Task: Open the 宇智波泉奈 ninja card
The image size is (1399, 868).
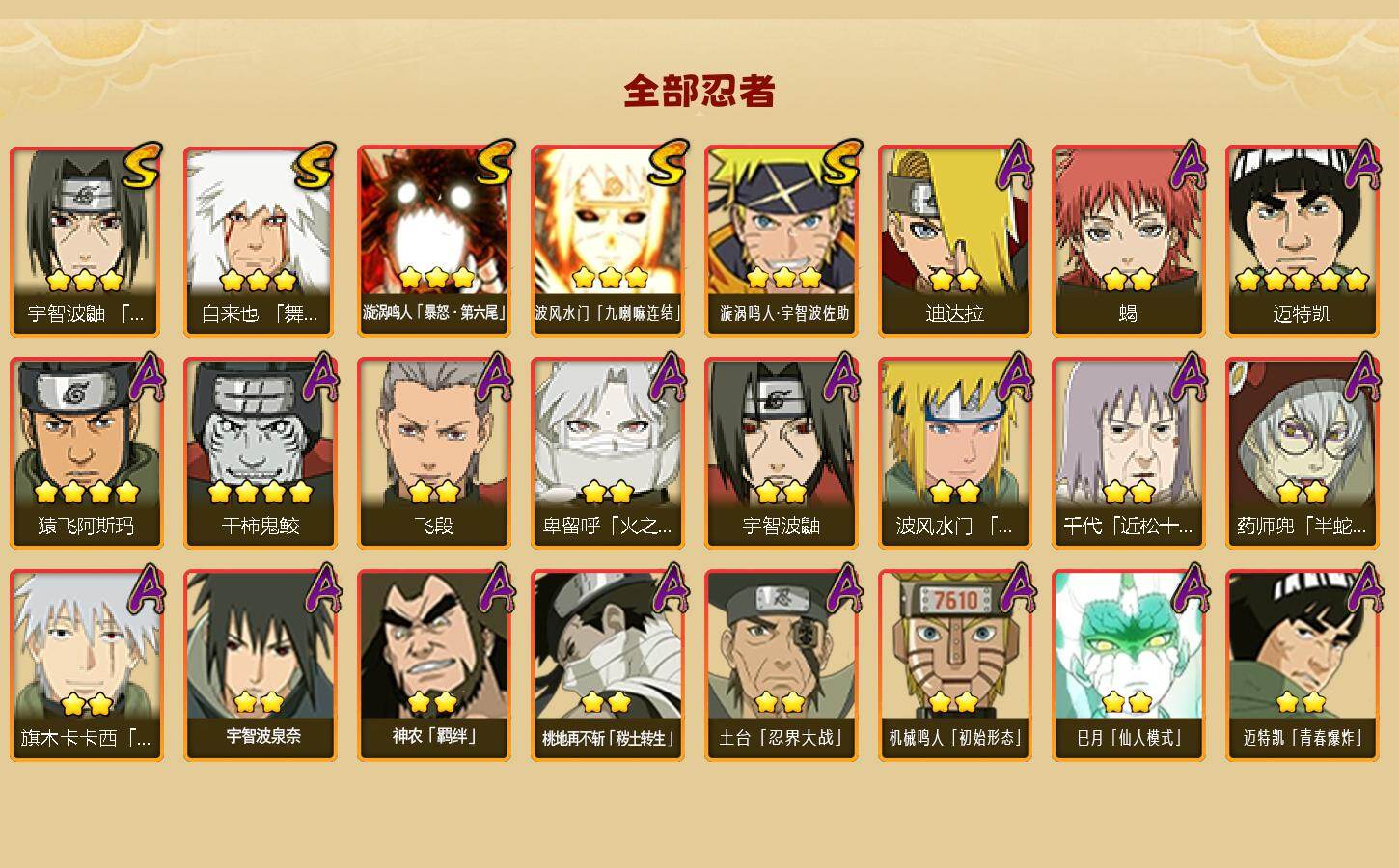Action: 260,665
